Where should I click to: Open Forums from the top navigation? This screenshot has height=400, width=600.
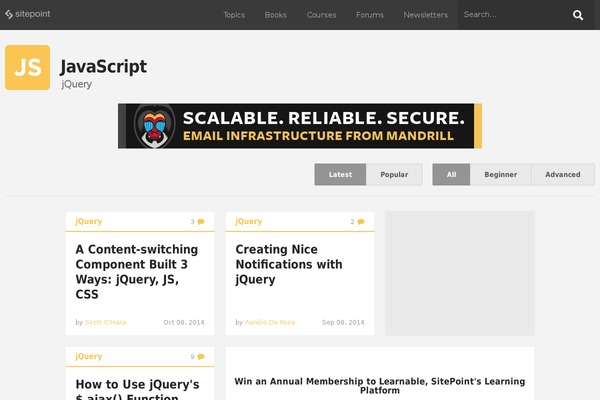click(370, 15)
